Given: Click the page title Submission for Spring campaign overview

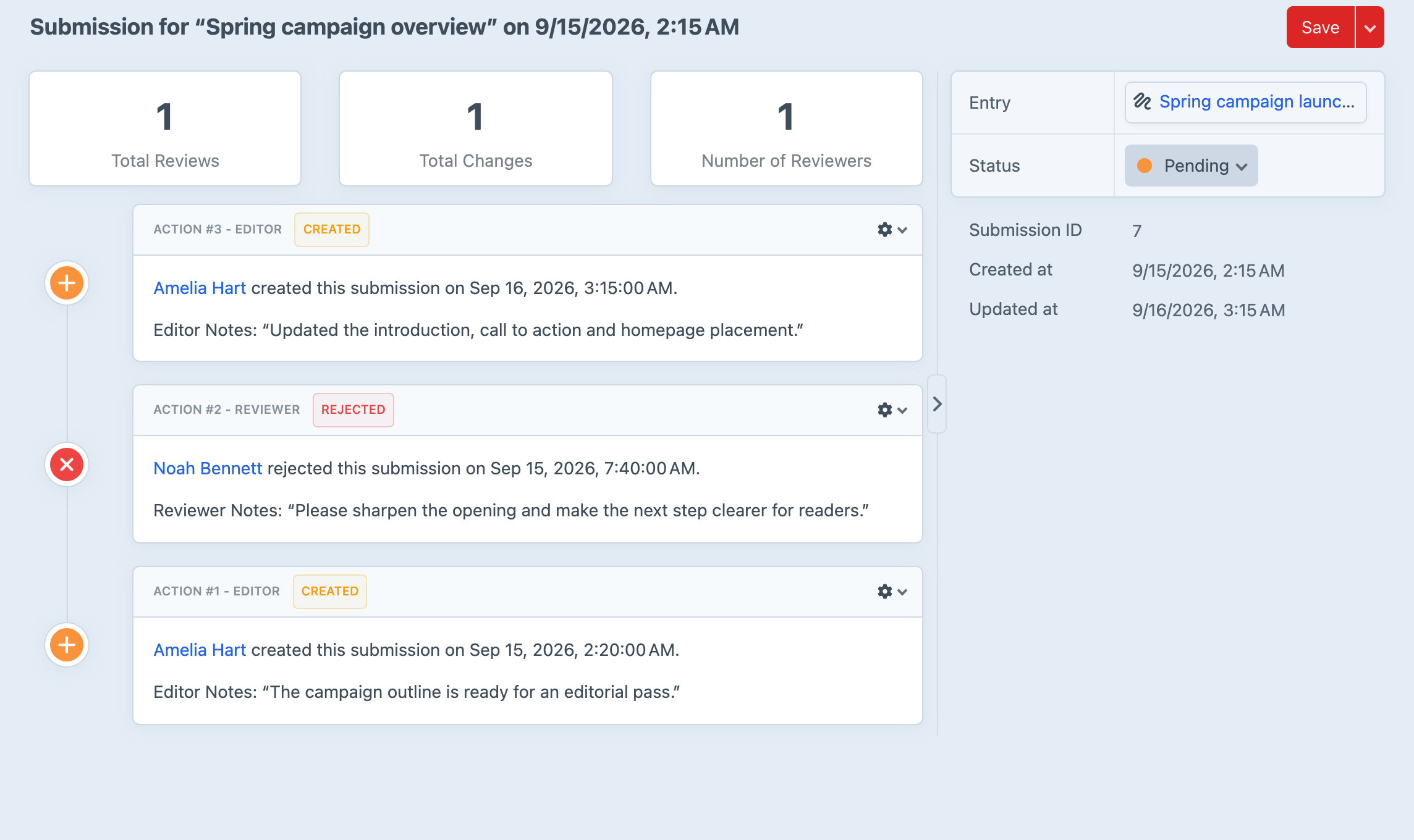Looking at the screenshot, I should point(384,27).
